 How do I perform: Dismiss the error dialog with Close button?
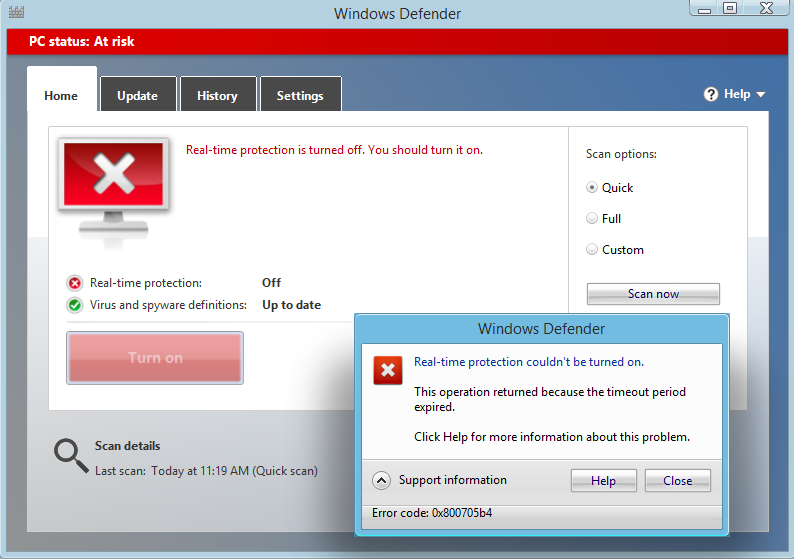tap(678, 481)
